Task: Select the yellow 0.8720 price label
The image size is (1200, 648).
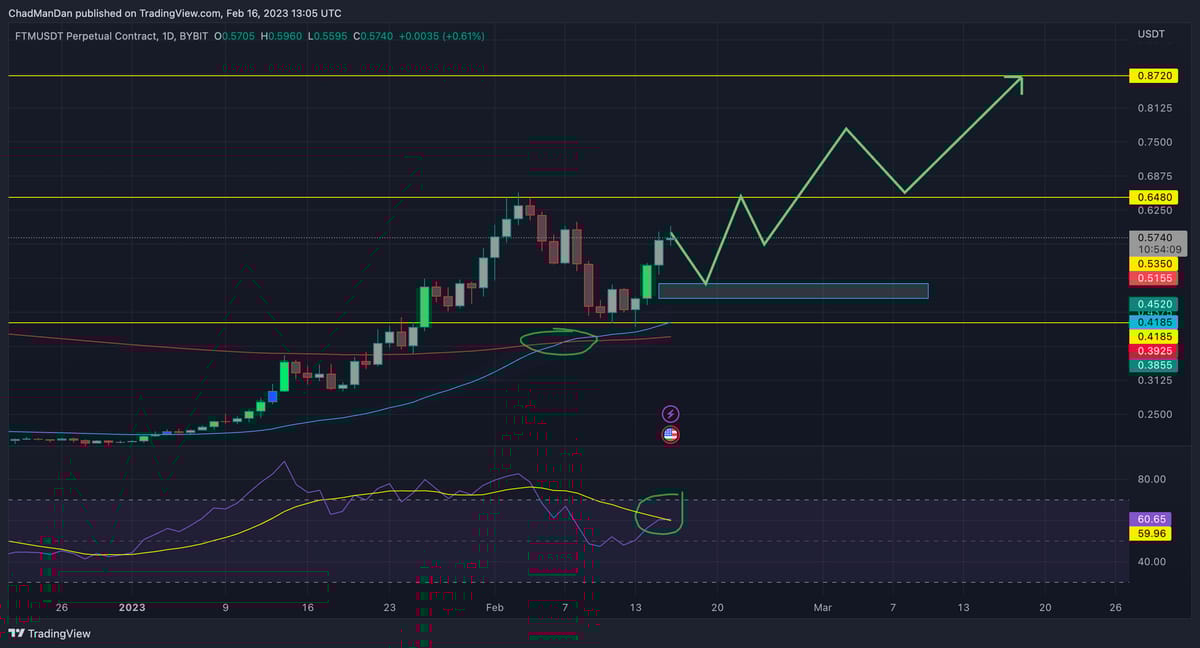Action: click(x=1151, y=76)
